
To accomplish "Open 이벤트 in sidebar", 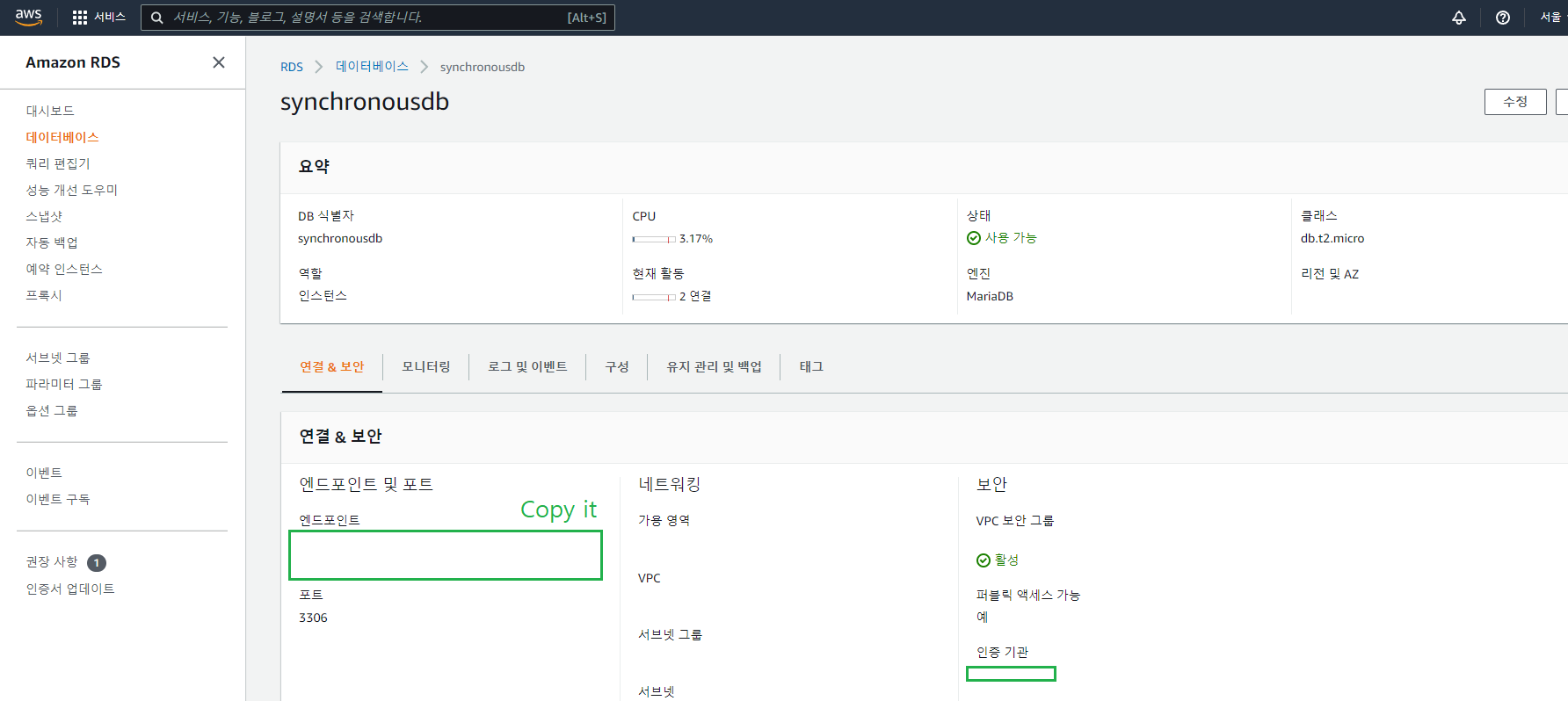I will tap(44, 473).
